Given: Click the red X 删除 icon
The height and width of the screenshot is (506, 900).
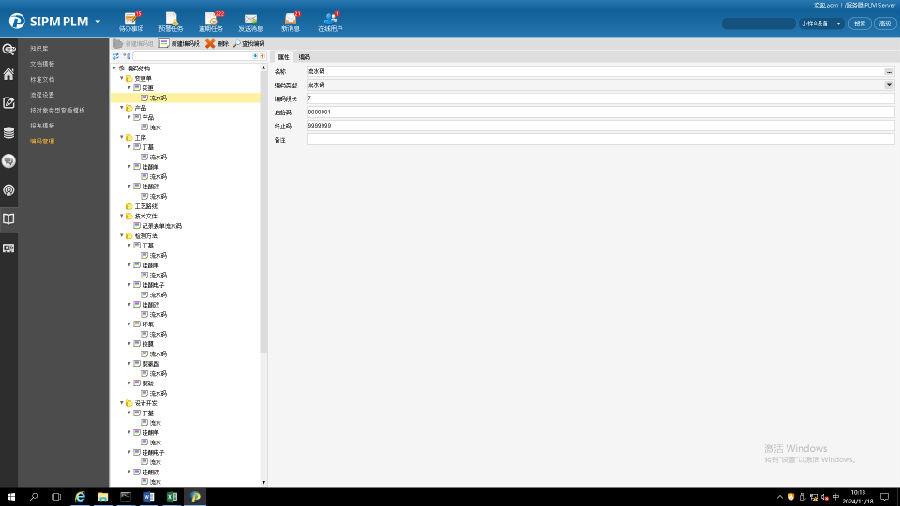Looking at the screenshot, I should (210, 44).
